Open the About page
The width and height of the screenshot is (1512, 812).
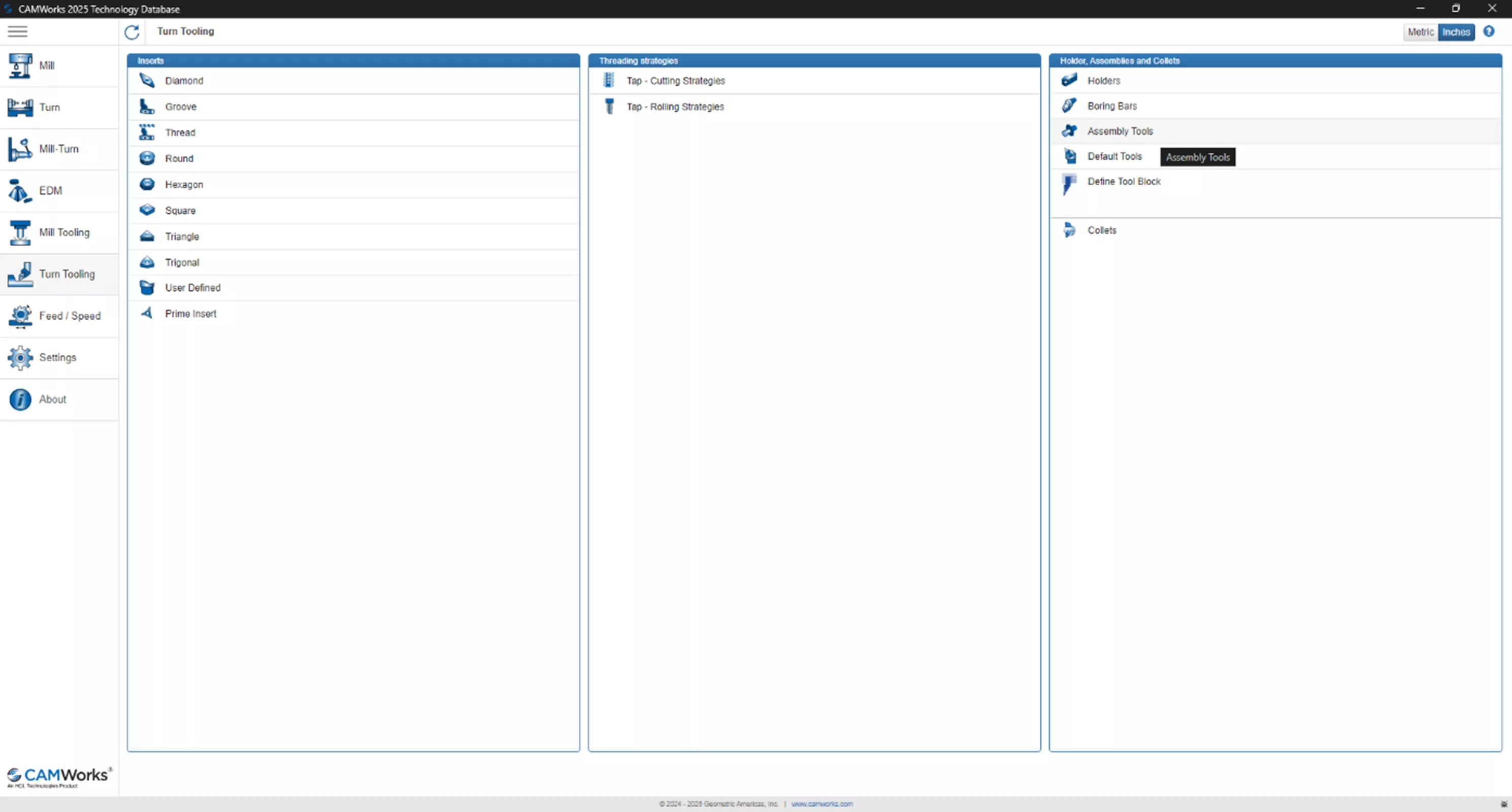(x=52, y=399)
